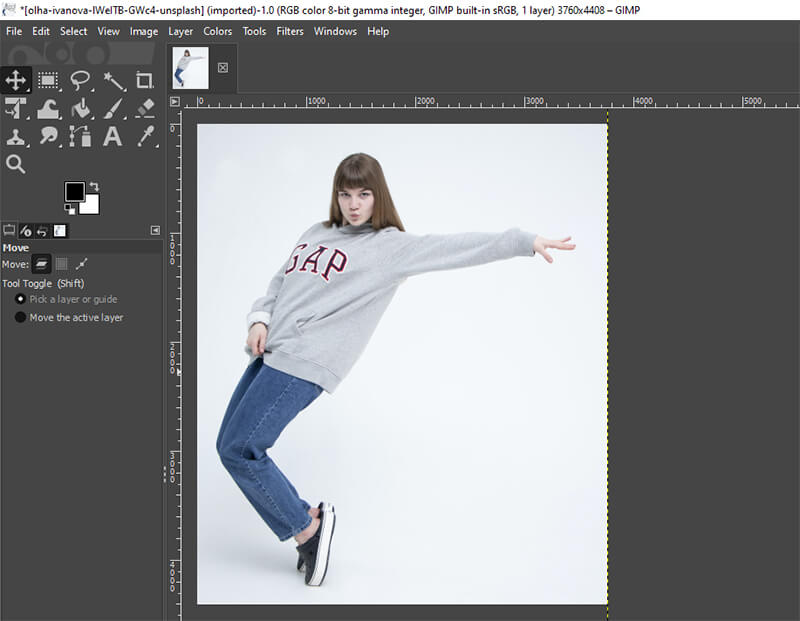Select the Move tool in toolbox
The width and height of the screenshot is (800, 621).
(x=16, y=80)
